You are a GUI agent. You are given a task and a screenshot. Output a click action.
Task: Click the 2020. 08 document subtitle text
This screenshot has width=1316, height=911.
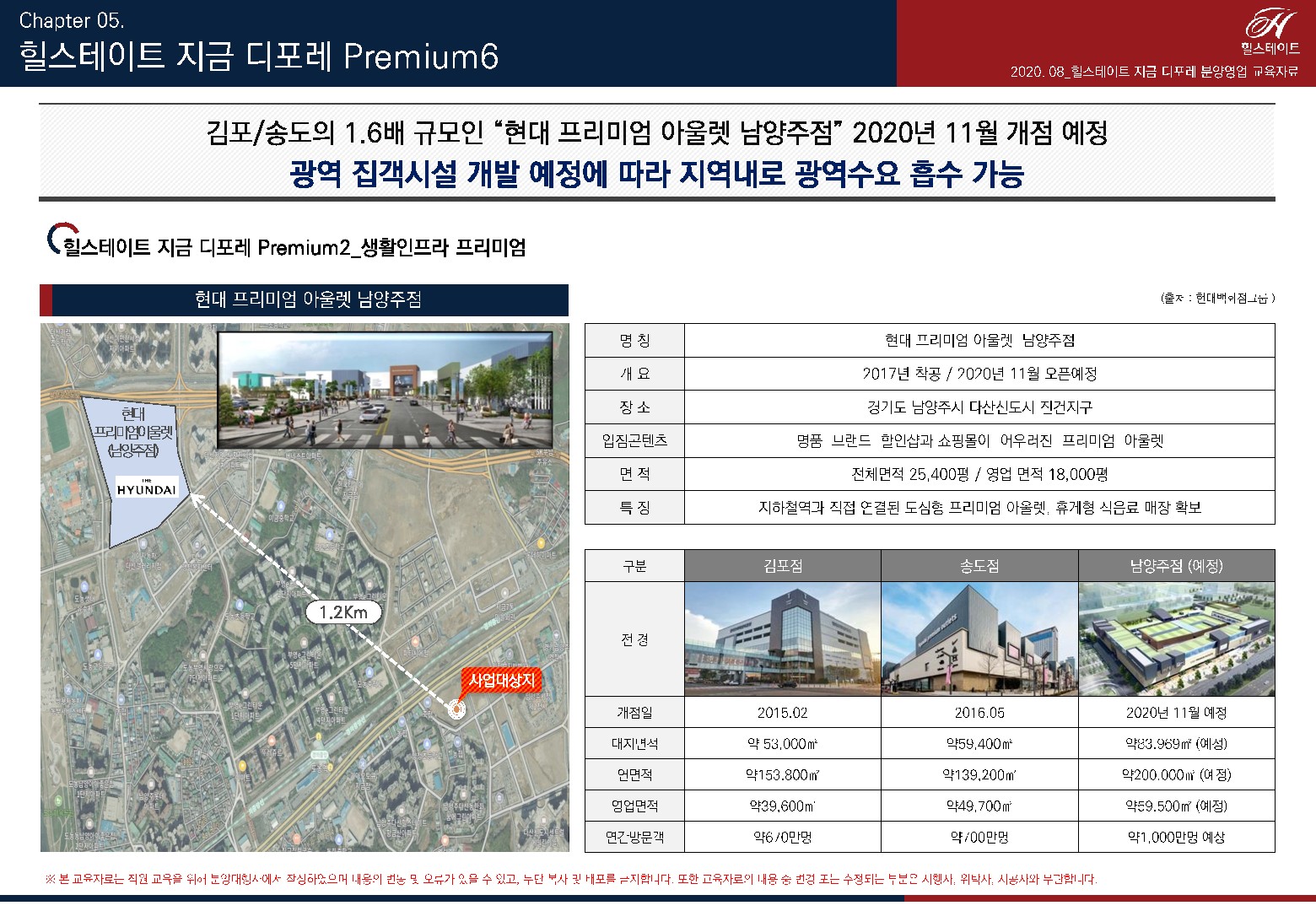click(x=1154, y=72)
